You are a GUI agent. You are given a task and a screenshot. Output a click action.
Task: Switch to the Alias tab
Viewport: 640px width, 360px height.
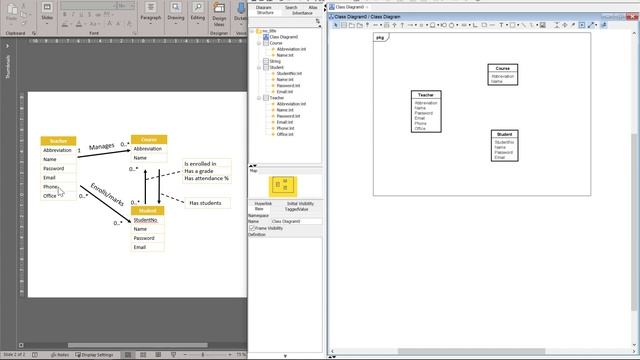pos(313,8)
